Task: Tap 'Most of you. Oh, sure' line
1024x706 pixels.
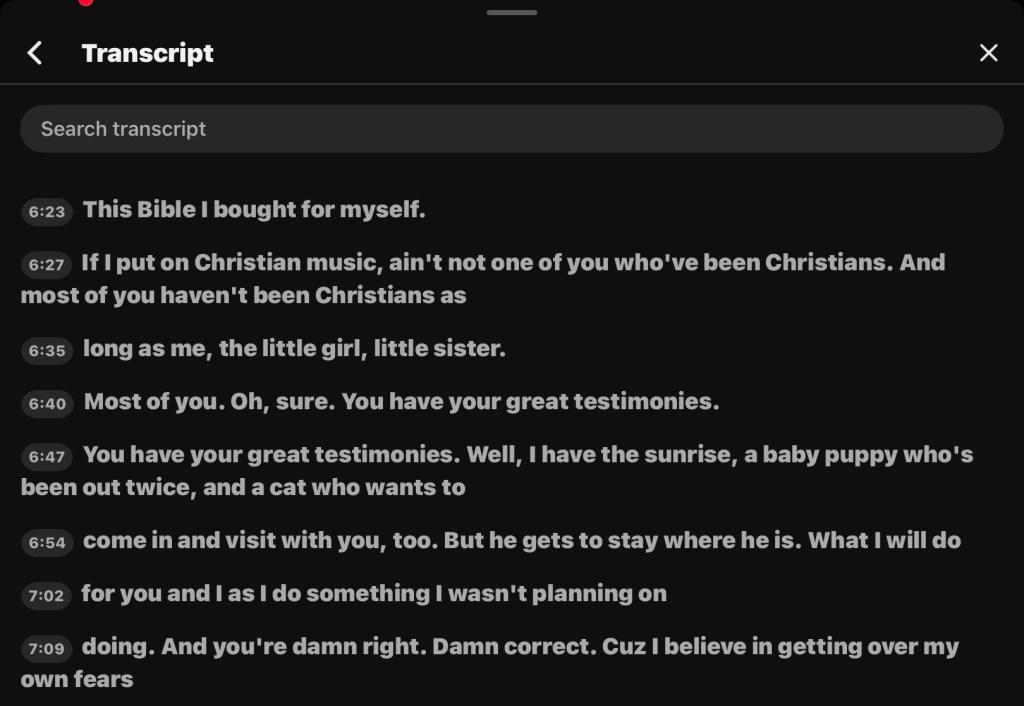Action: pyautogui.click(x=401, y=403)
